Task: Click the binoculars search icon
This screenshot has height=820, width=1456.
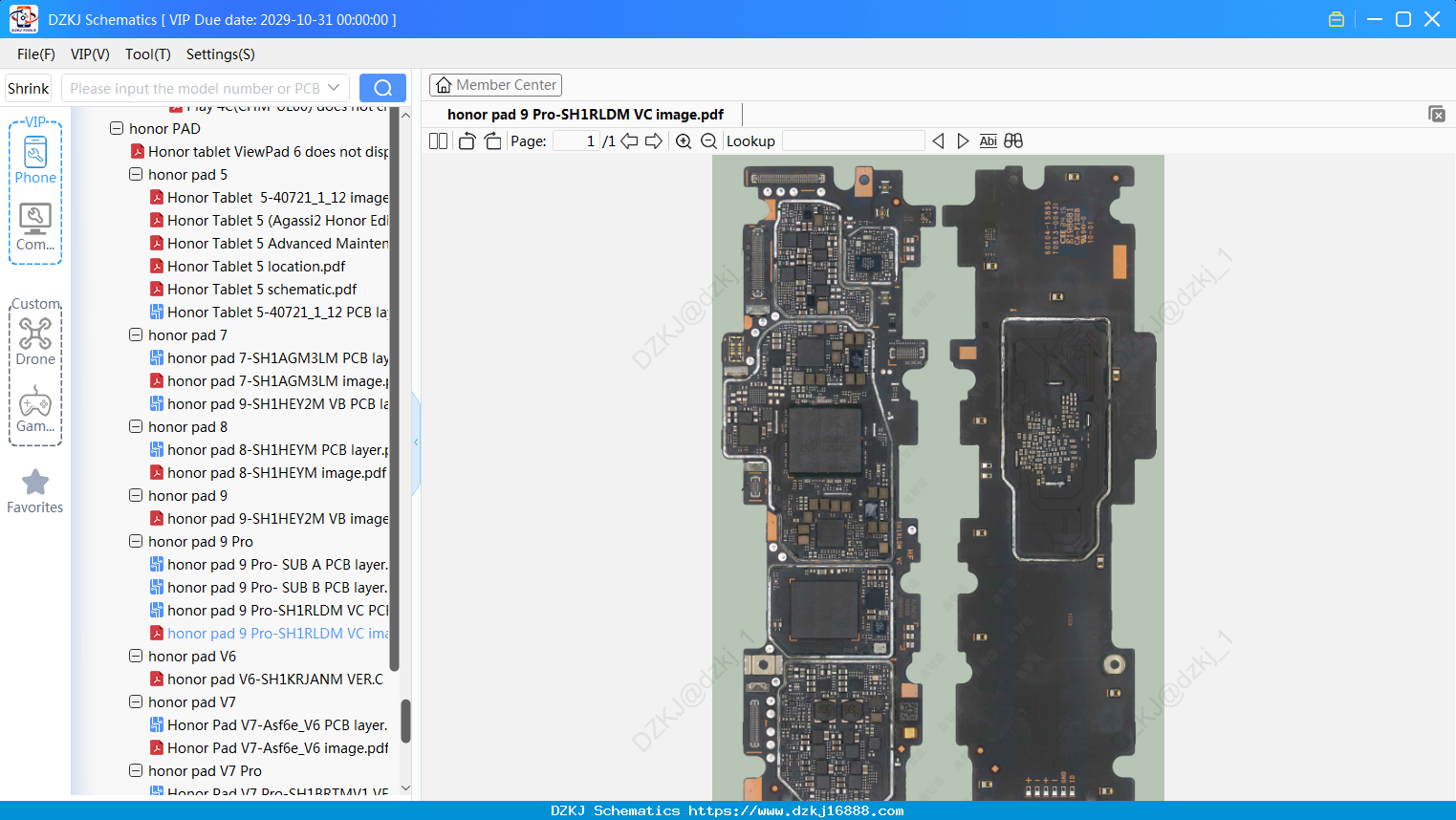Action: click(x=1013, y=140)
